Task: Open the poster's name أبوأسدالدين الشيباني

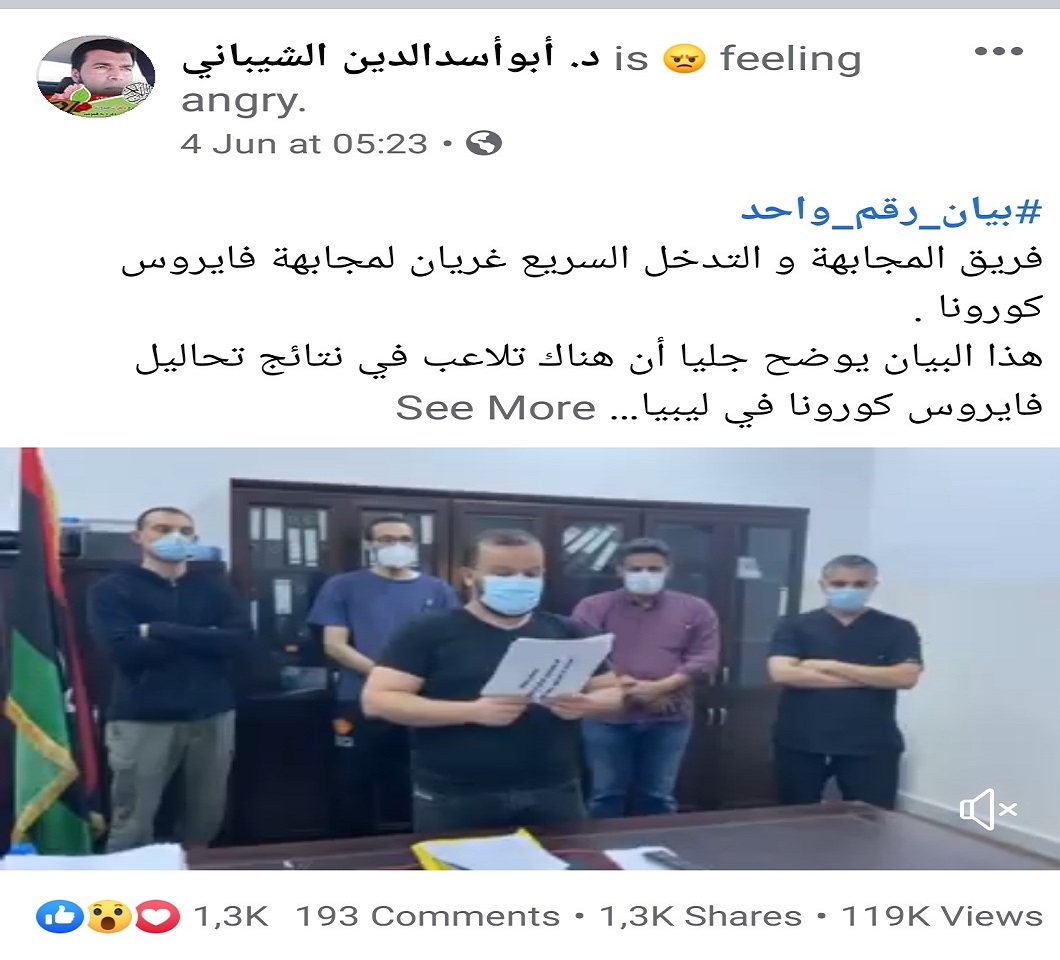Action: coord(390,57)
